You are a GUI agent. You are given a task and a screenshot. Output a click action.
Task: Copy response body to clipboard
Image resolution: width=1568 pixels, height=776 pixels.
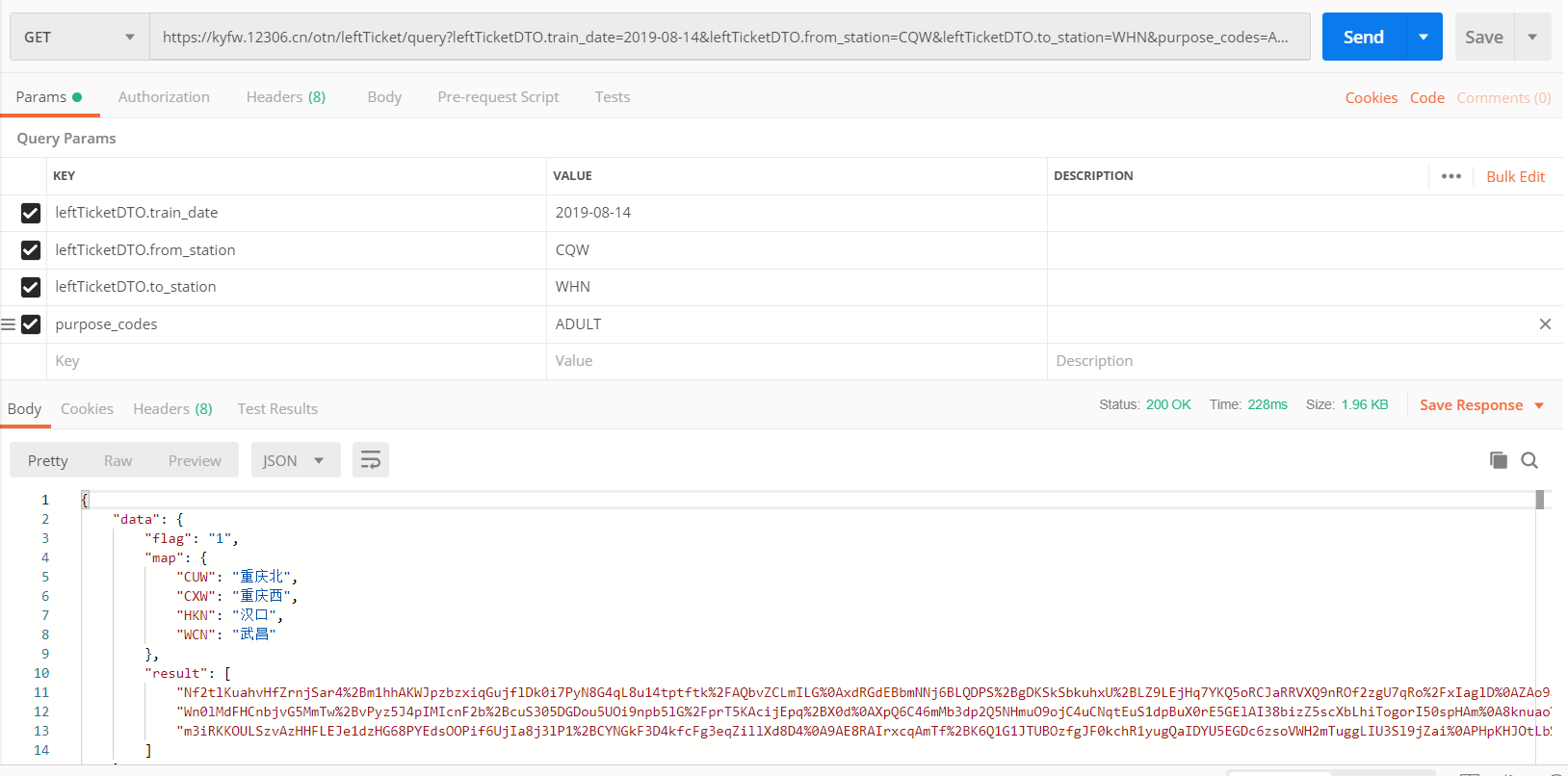1498,460
